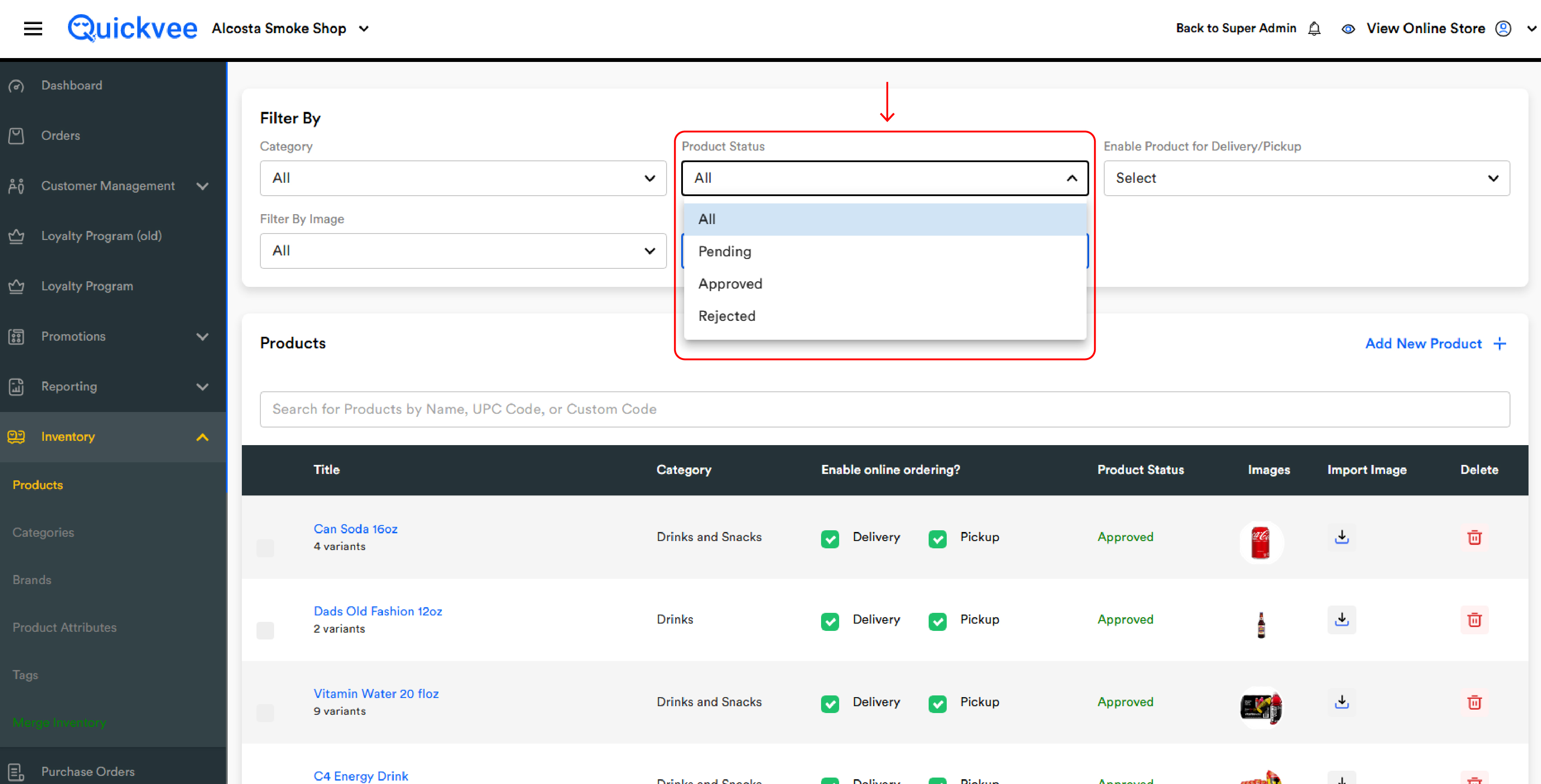Choose Approved in Product Status list
The image size is (1541, 784).
click(885, 284)
